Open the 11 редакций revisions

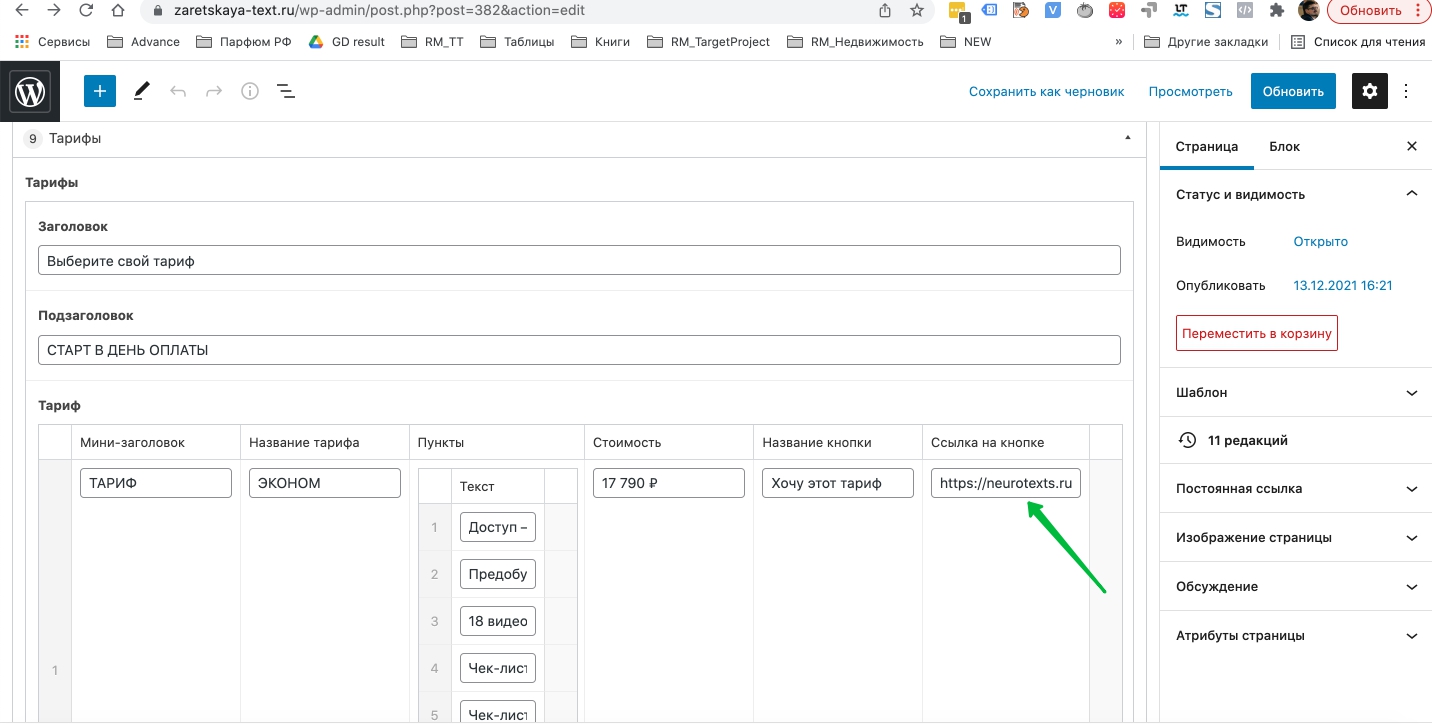tap(1246, 440)
